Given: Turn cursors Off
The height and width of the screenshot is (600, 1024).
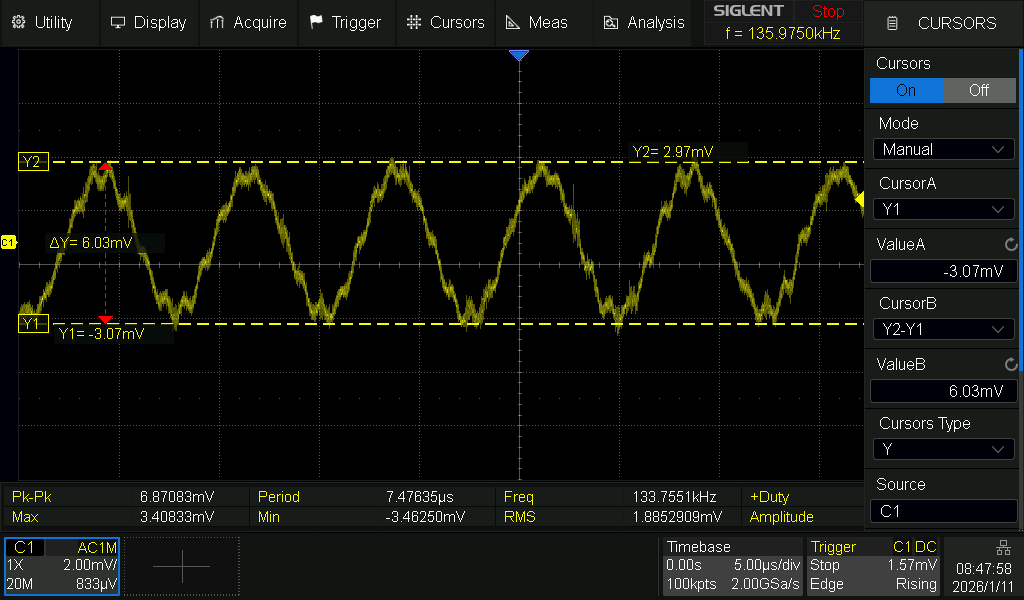Looking at the screenshot, I should pos(979,90).
